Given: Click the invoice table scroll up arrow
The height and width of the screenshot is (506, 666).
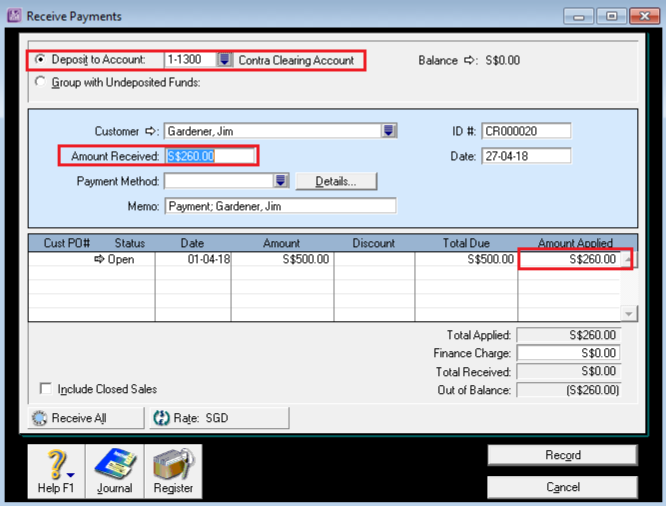Looking at the screenshot, I should [628, 259].
